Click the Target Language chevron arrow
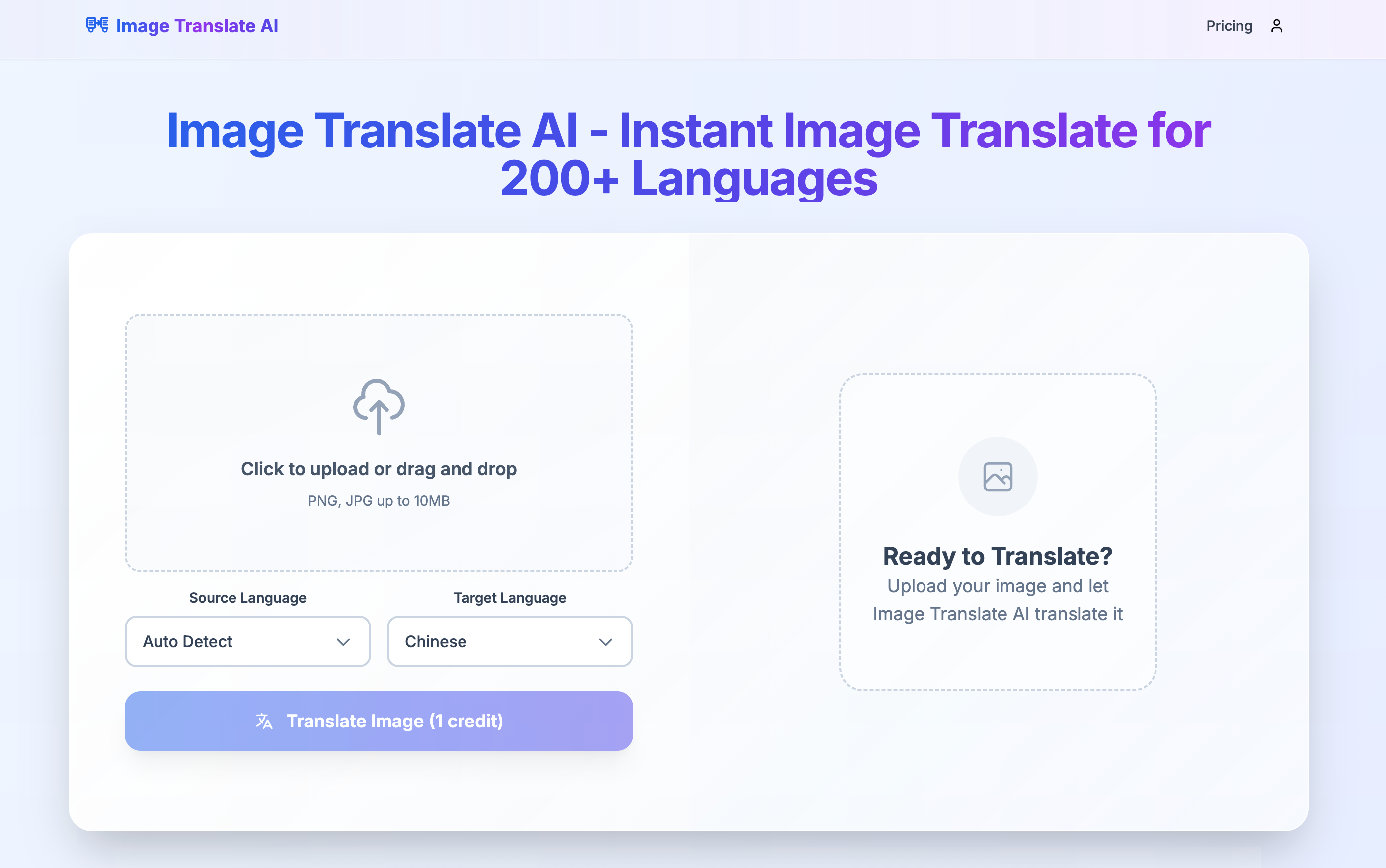 point(605,642)
